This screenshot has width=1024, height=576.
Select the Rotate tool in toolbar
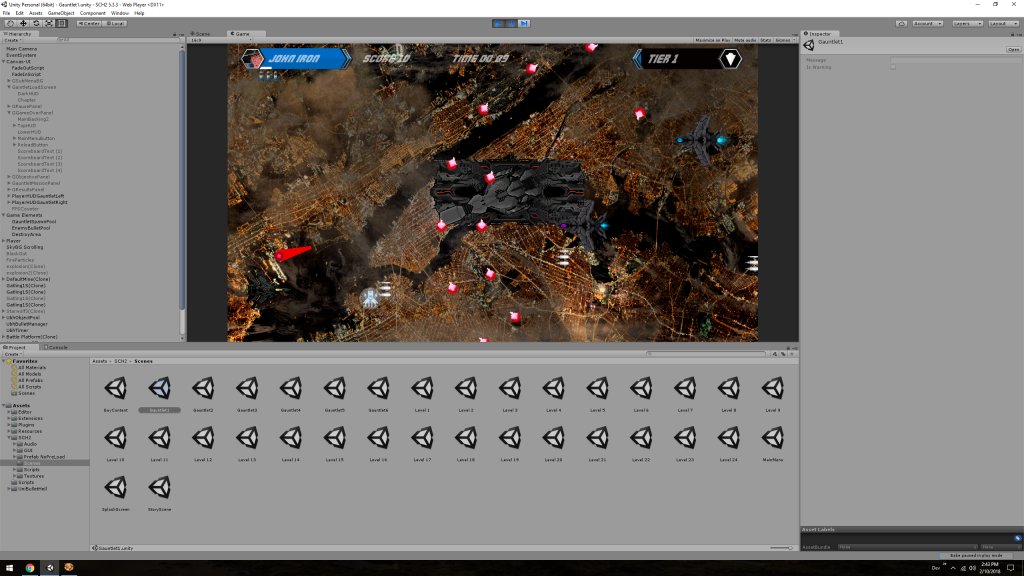coord(36,22)
